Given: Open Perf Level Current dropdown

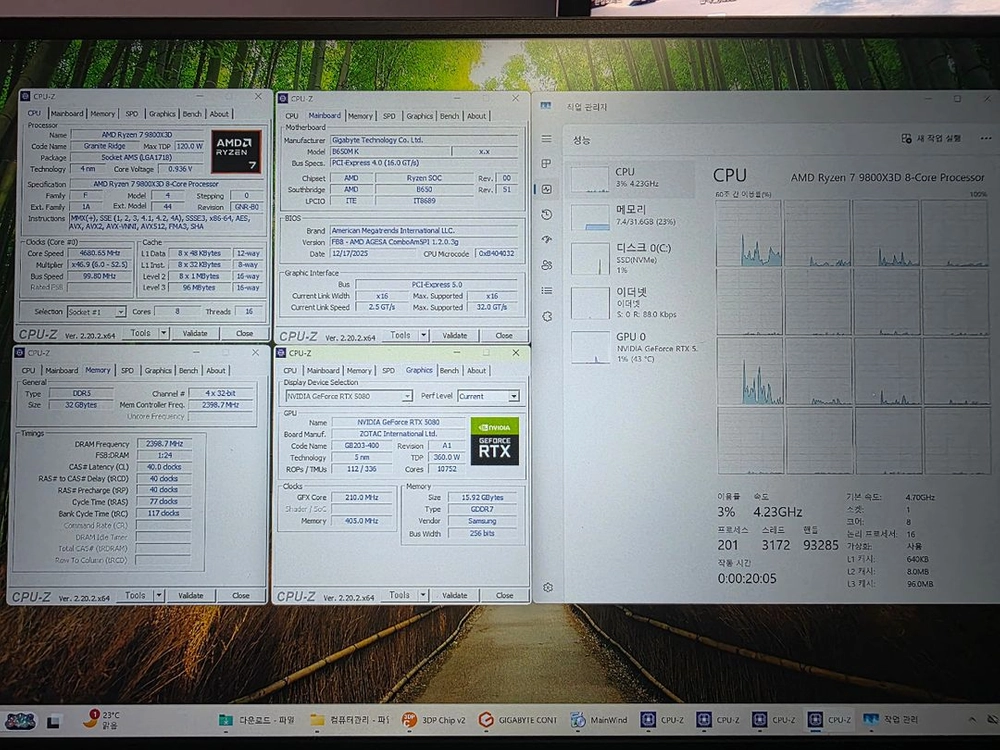Looking at the screenshot, I should (489, 396).
